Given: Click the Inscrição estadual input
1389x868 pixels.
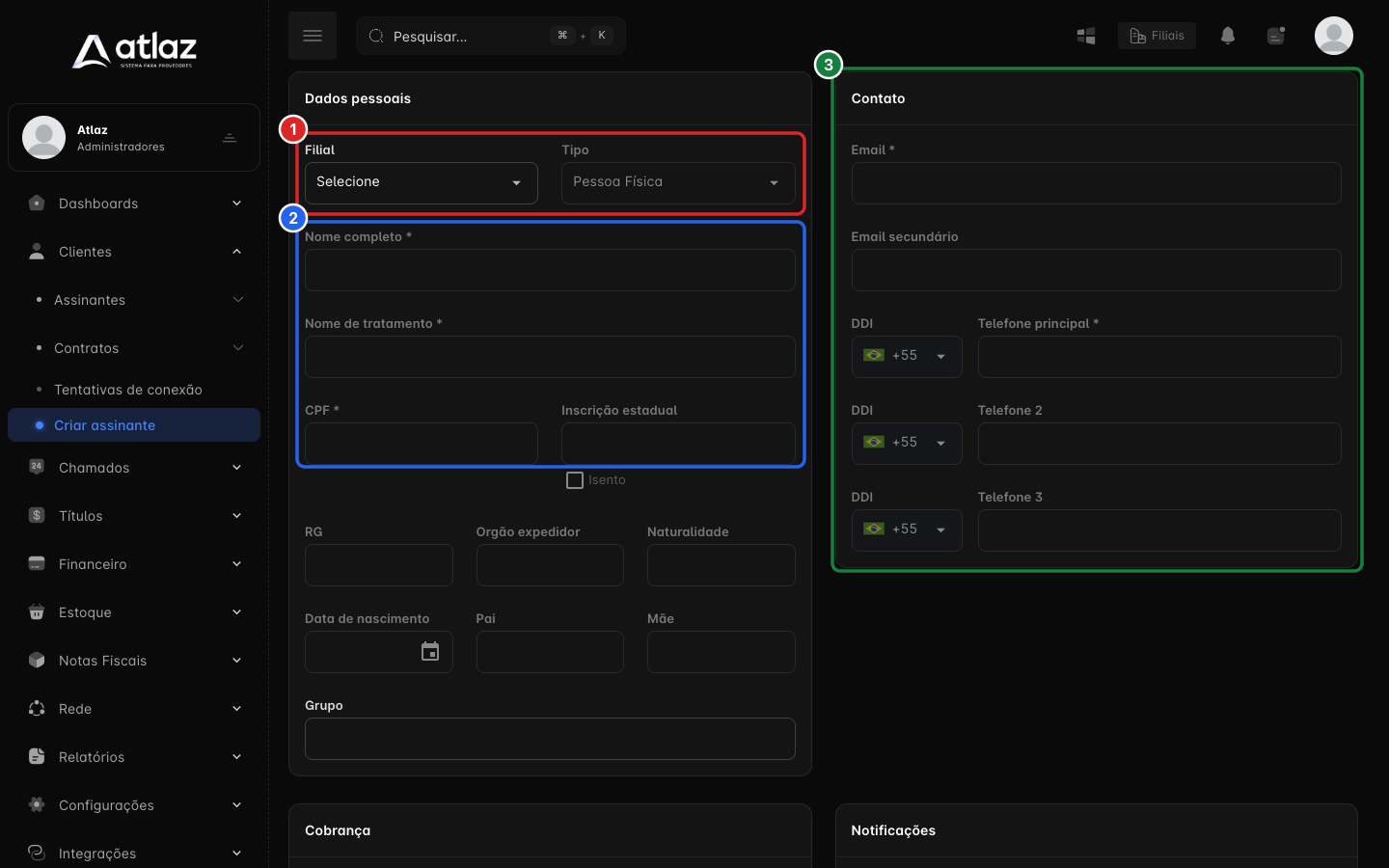Looking at the screenshot, I should pyautogui.click(x=678, y=444).
